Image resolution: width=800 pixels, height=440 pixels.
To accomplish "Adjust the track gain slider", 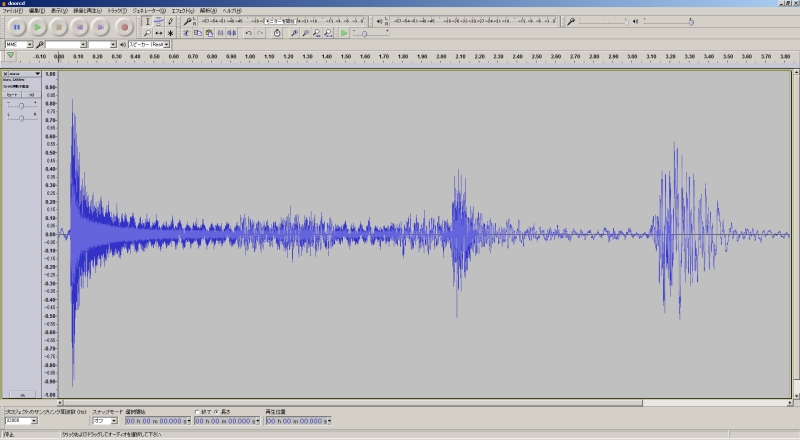I will tap(21, 105).
